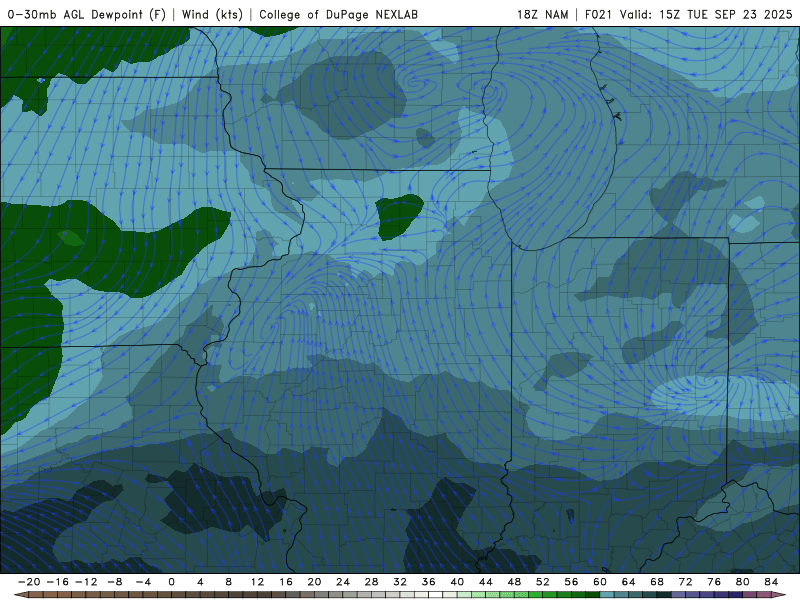Click the 'Wind (kts)' header label
This screenshot has height=600, width=800.
(212, 14)
